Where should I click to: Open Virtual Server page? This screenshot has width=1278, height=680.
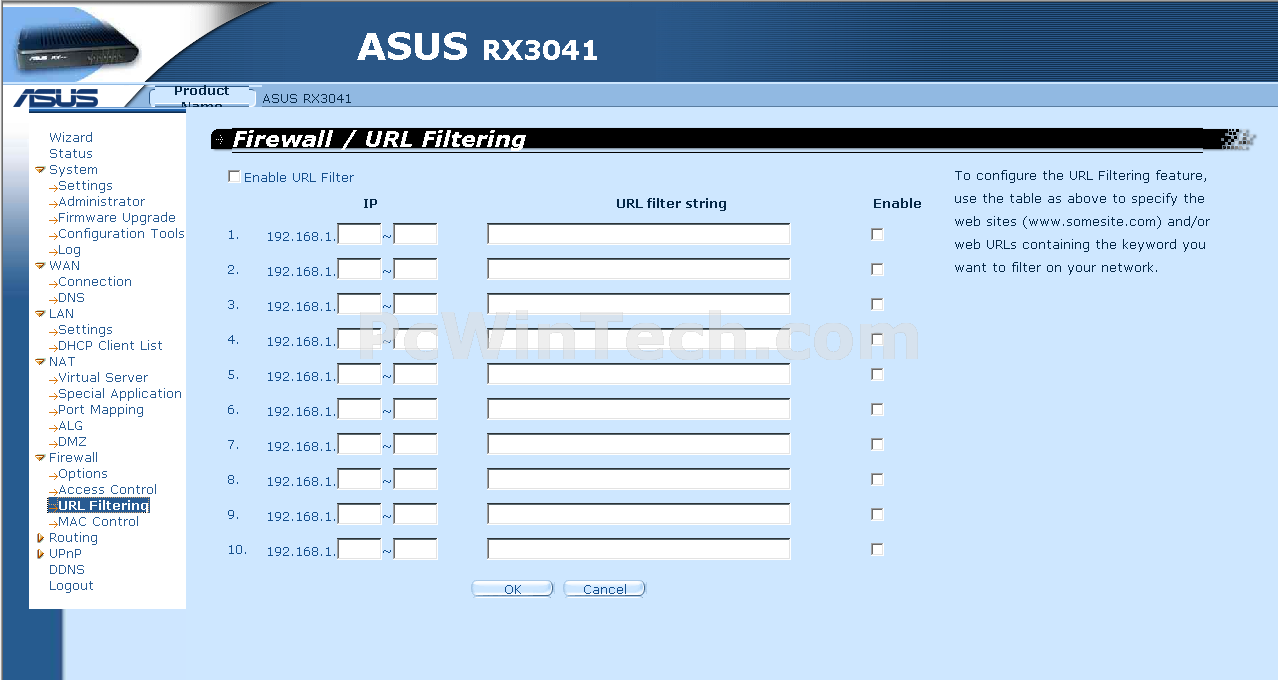pyautogui.click(x=103, y=378)
